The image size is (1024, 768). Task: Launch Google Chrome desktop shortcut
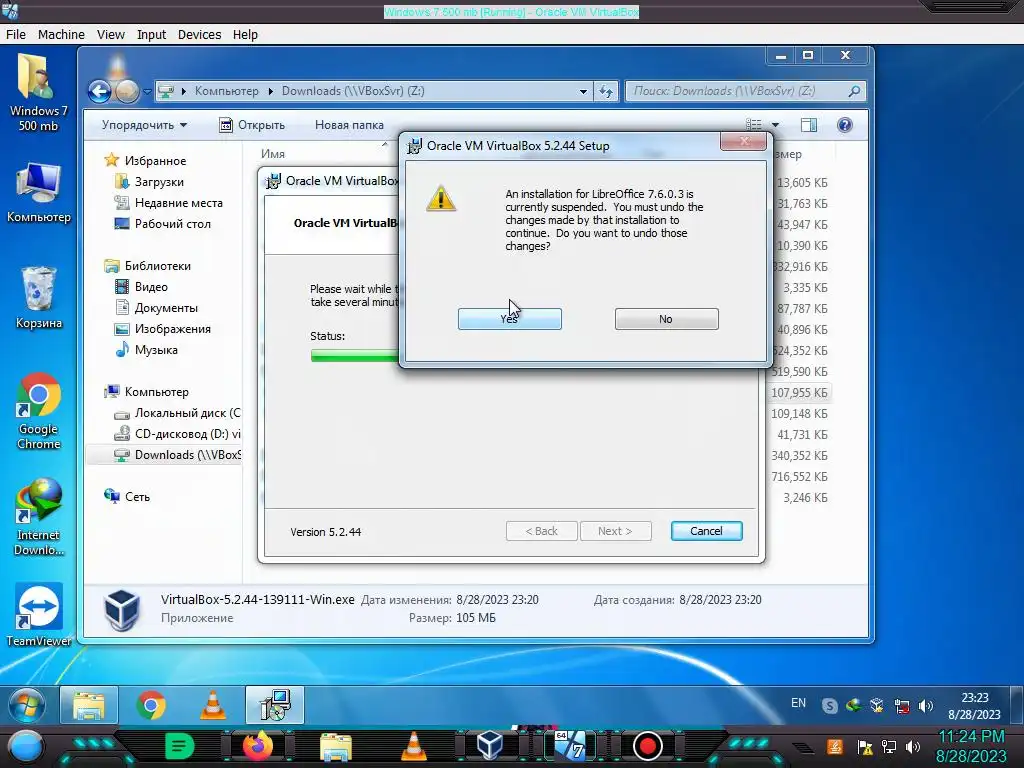point(38,411)
